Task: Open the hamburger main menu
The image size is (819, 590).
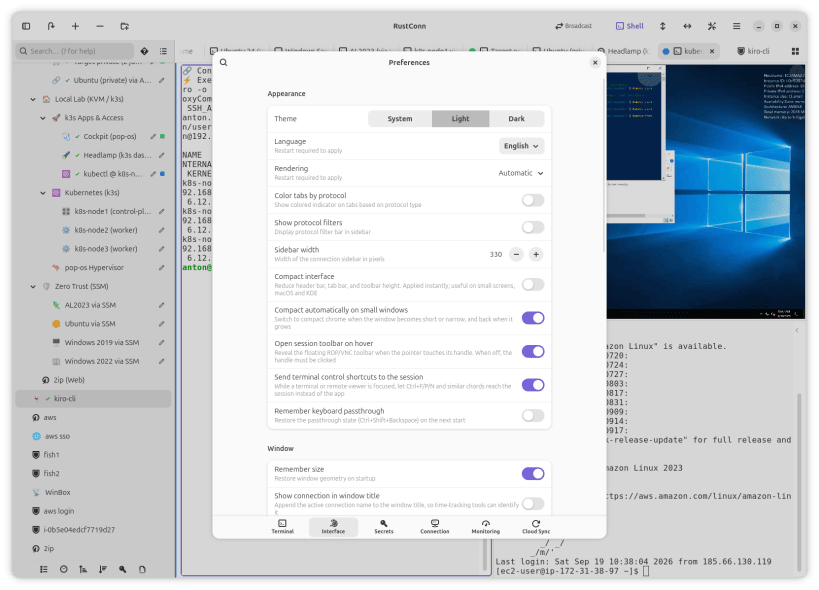Action: tap(736, 26)
